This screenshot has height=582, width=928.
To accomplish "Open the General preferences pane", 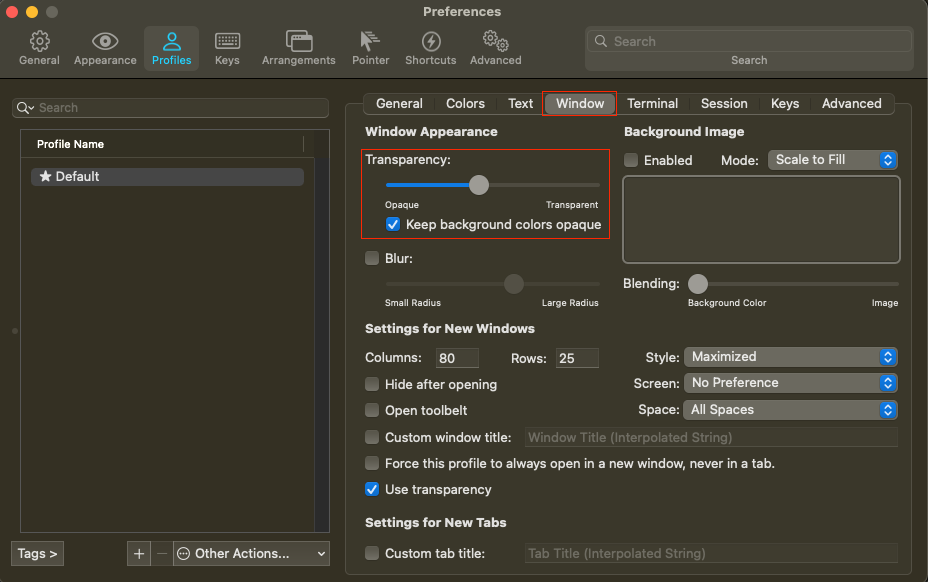I will pos(39,48).
